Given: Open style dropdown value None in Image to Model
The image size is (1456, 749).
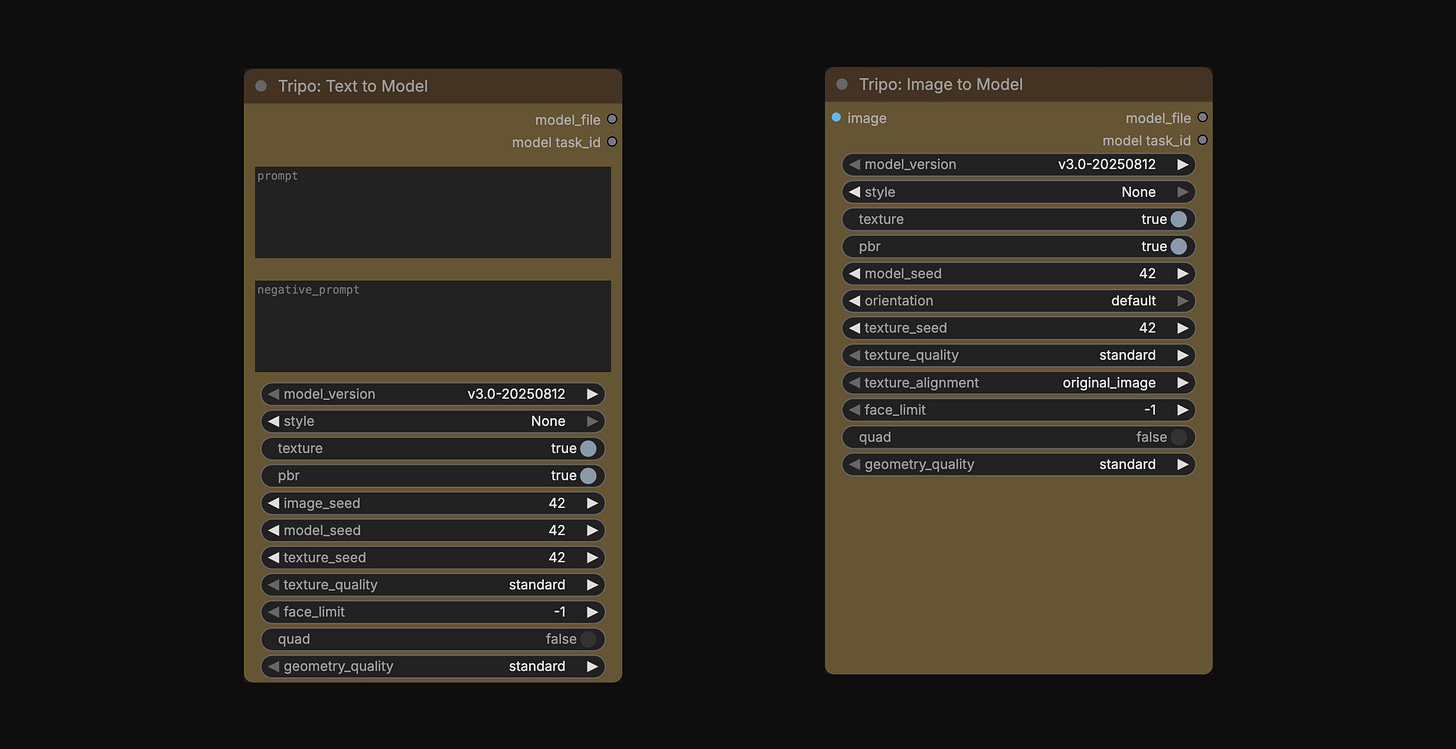Looking at the screenshot, I should 1139,192.
